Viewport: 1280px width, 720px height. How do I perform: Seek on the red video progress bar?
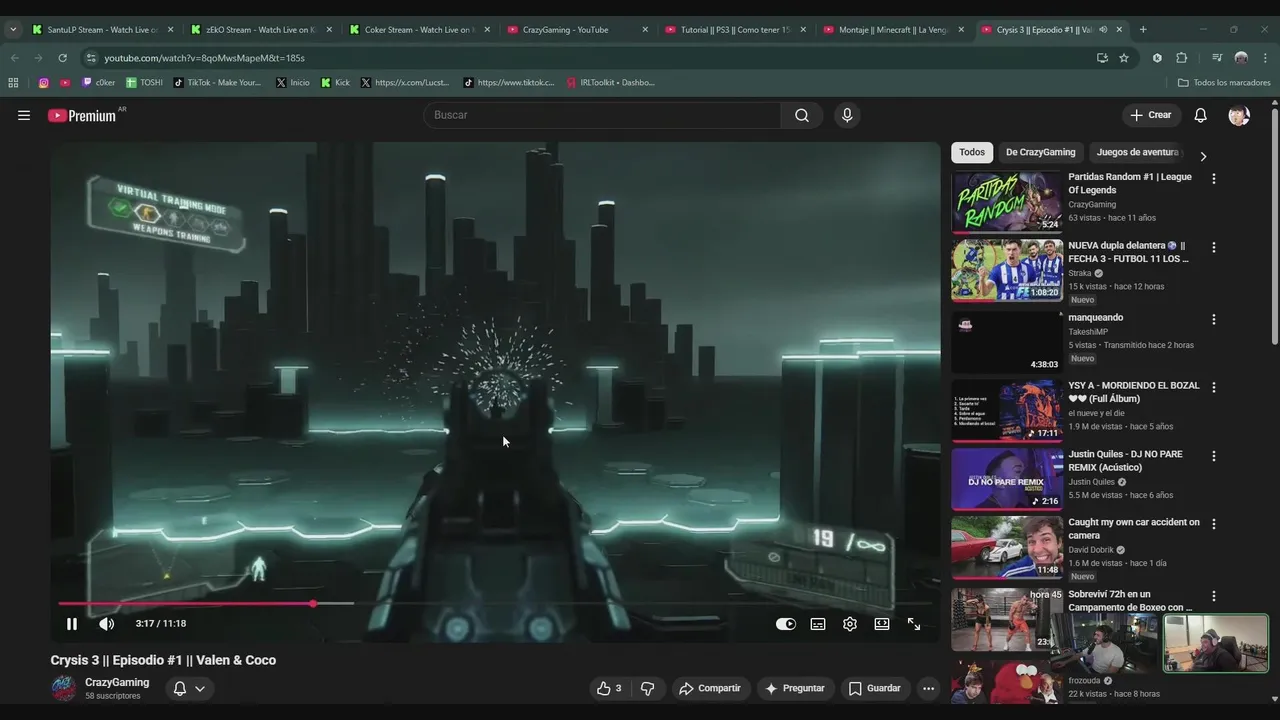click(495, 603)
